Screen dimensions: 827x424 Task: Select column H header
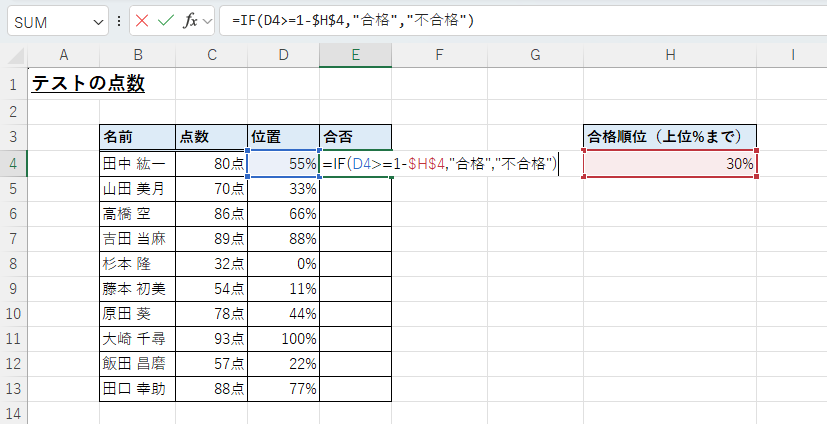click(x=670, y=55)
